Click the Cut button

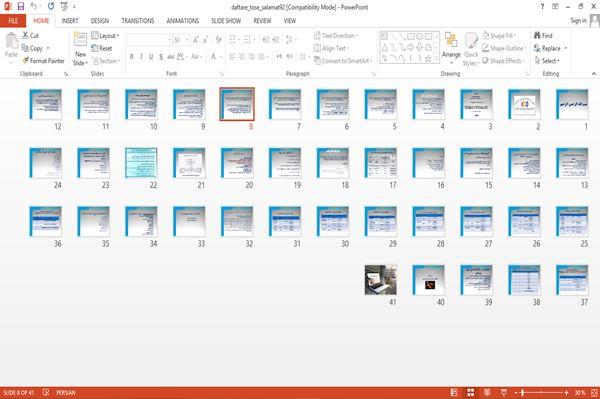click(30, 36)
